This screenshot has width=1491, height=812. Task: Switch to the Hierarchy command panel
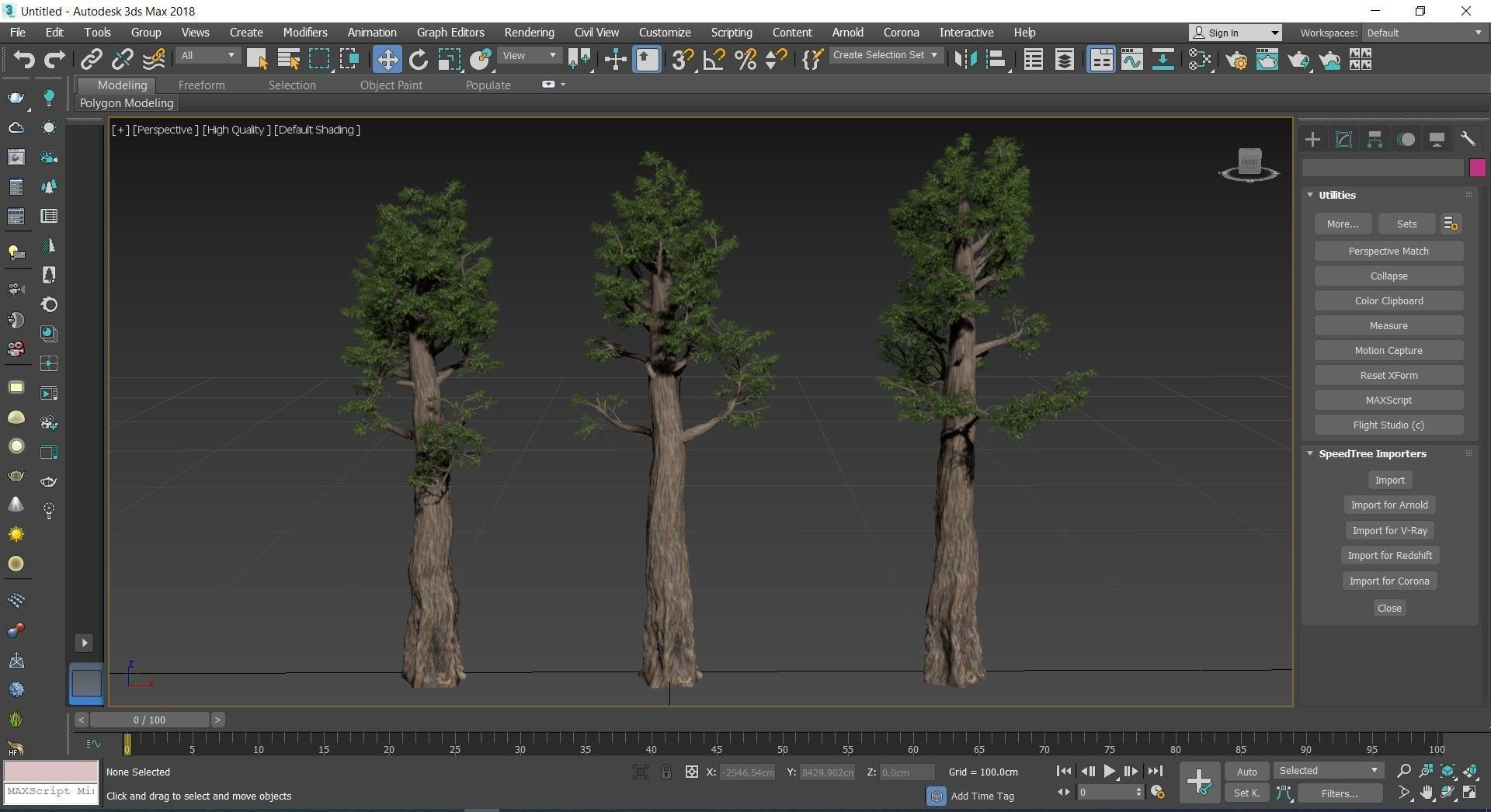1375,139
